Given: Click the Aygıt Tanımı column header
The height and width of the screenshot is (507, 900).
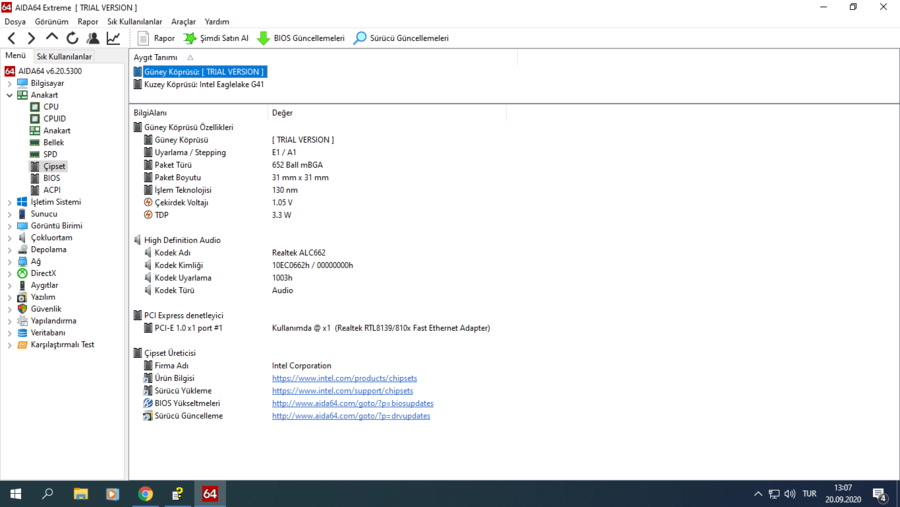Looking at the screenshot, I should pos(156,57).
